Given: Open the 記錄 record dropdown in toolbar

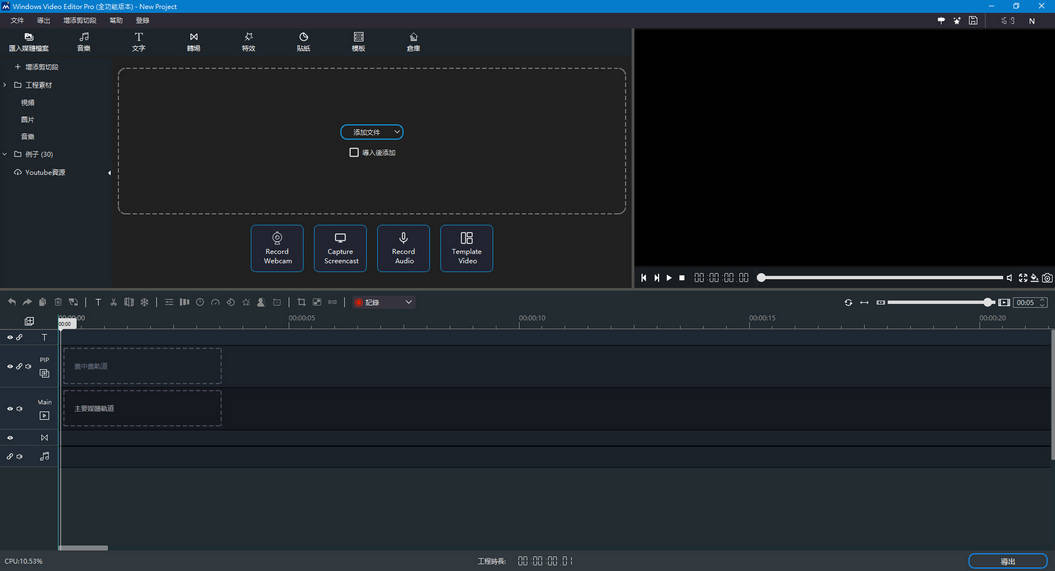Looking at the screenshot, I should point(383,302).
